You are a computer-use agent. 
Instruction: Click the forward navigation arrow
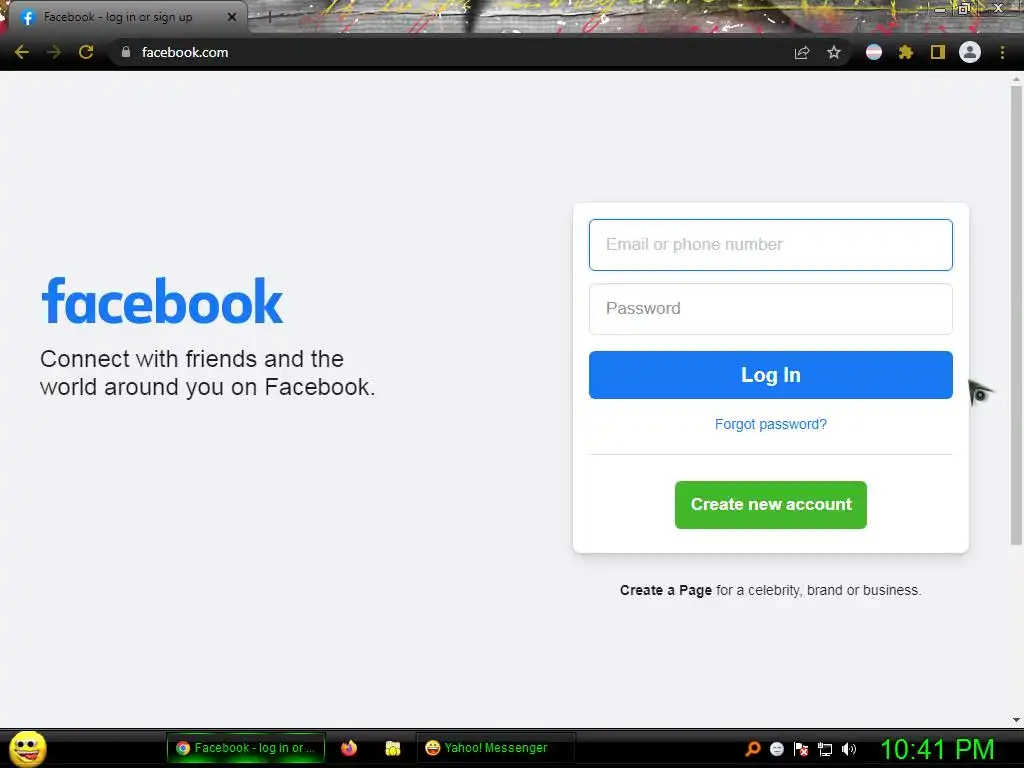(x=54, y=52)
